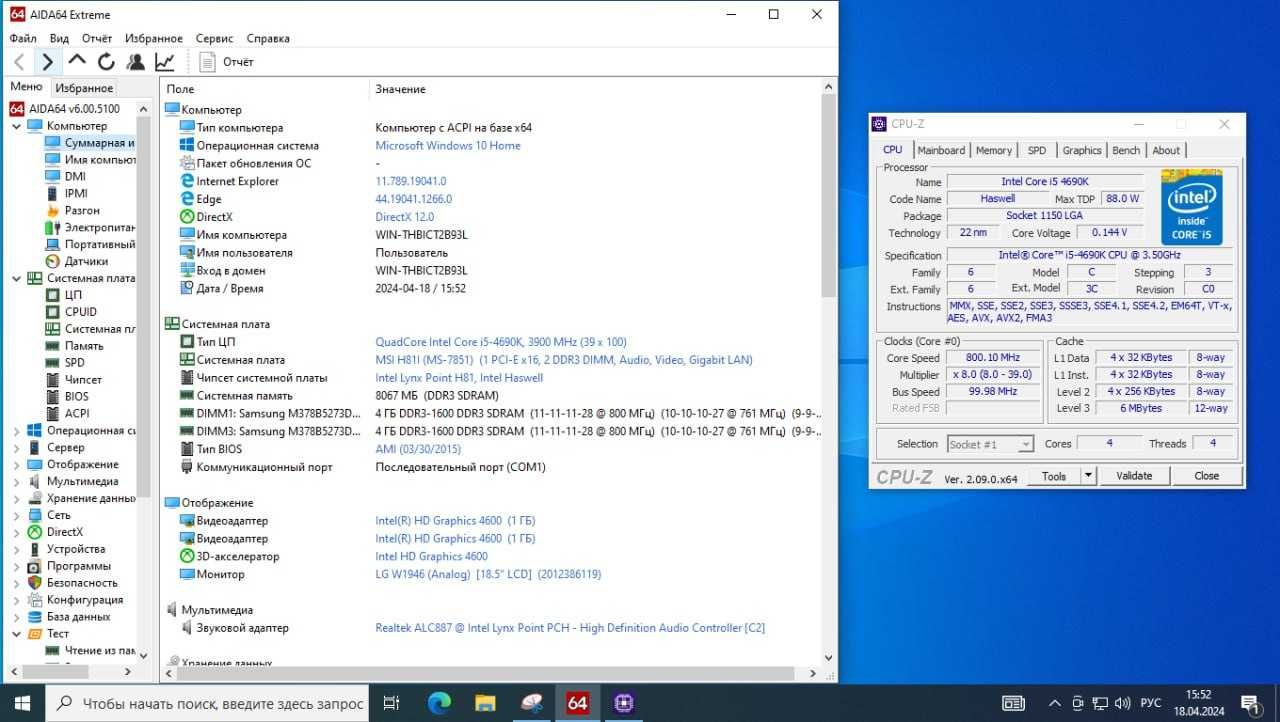Open the Справка menu

[268, 38]
